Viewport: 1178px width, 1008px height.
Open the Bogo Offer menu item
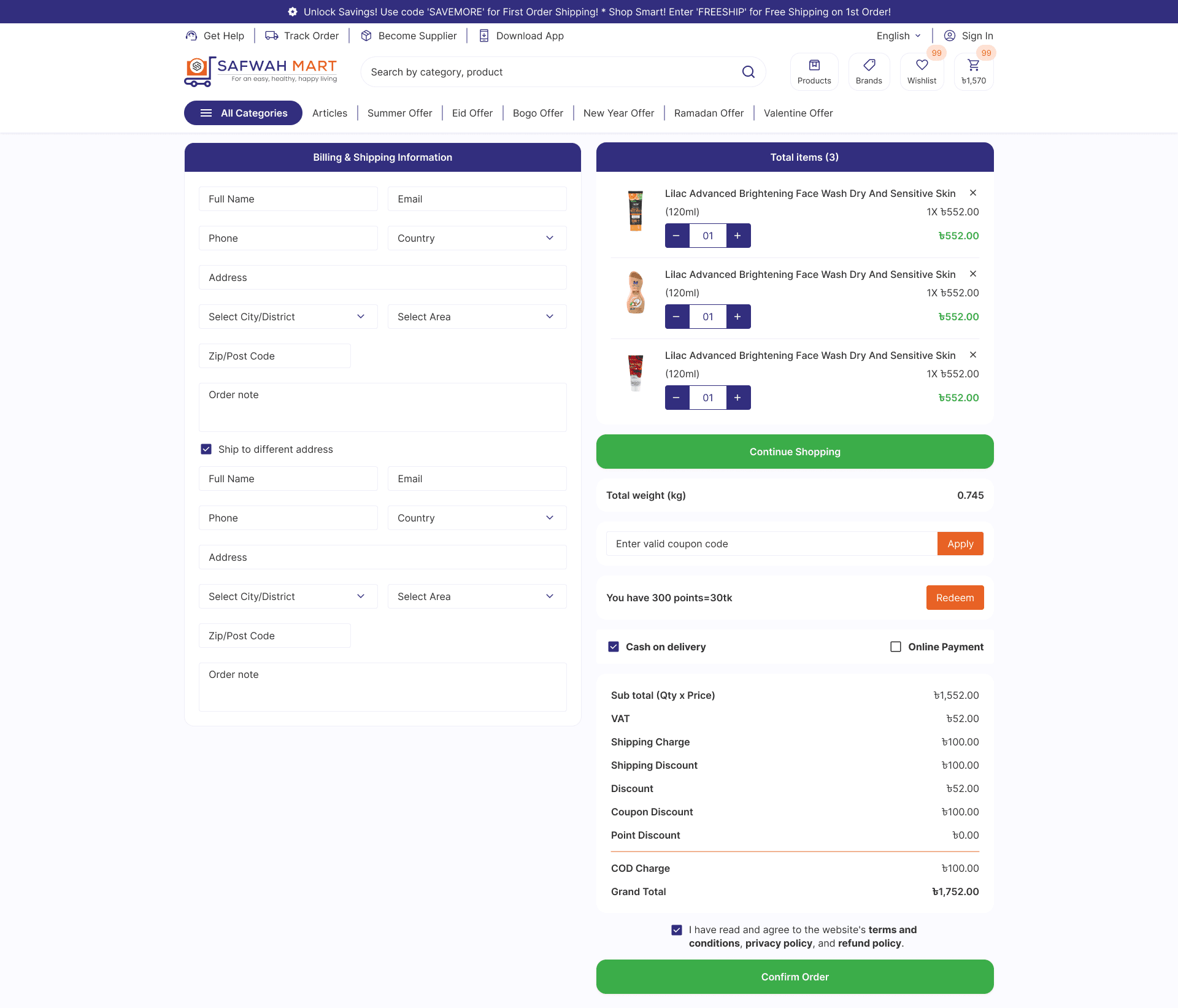pos(538,113)
